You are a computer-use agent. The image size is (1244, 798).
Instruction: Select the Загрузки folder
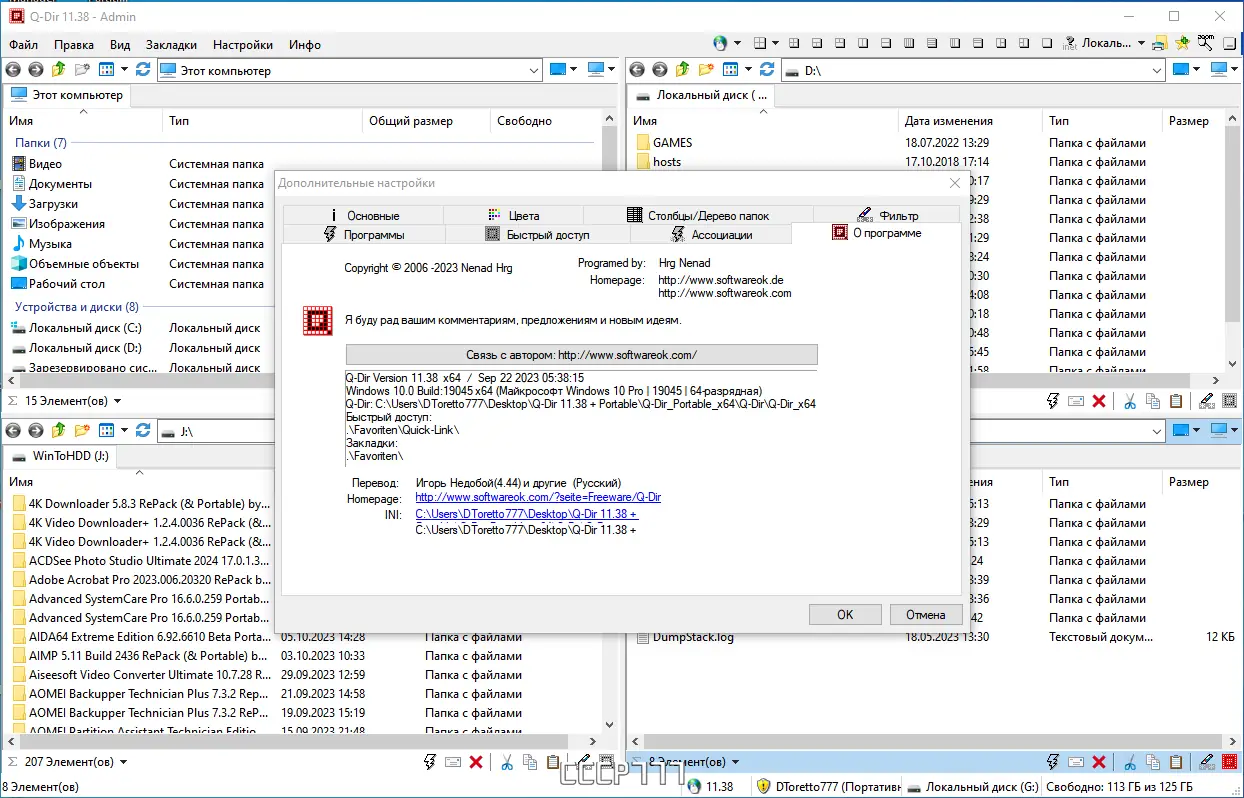point(53,204)
